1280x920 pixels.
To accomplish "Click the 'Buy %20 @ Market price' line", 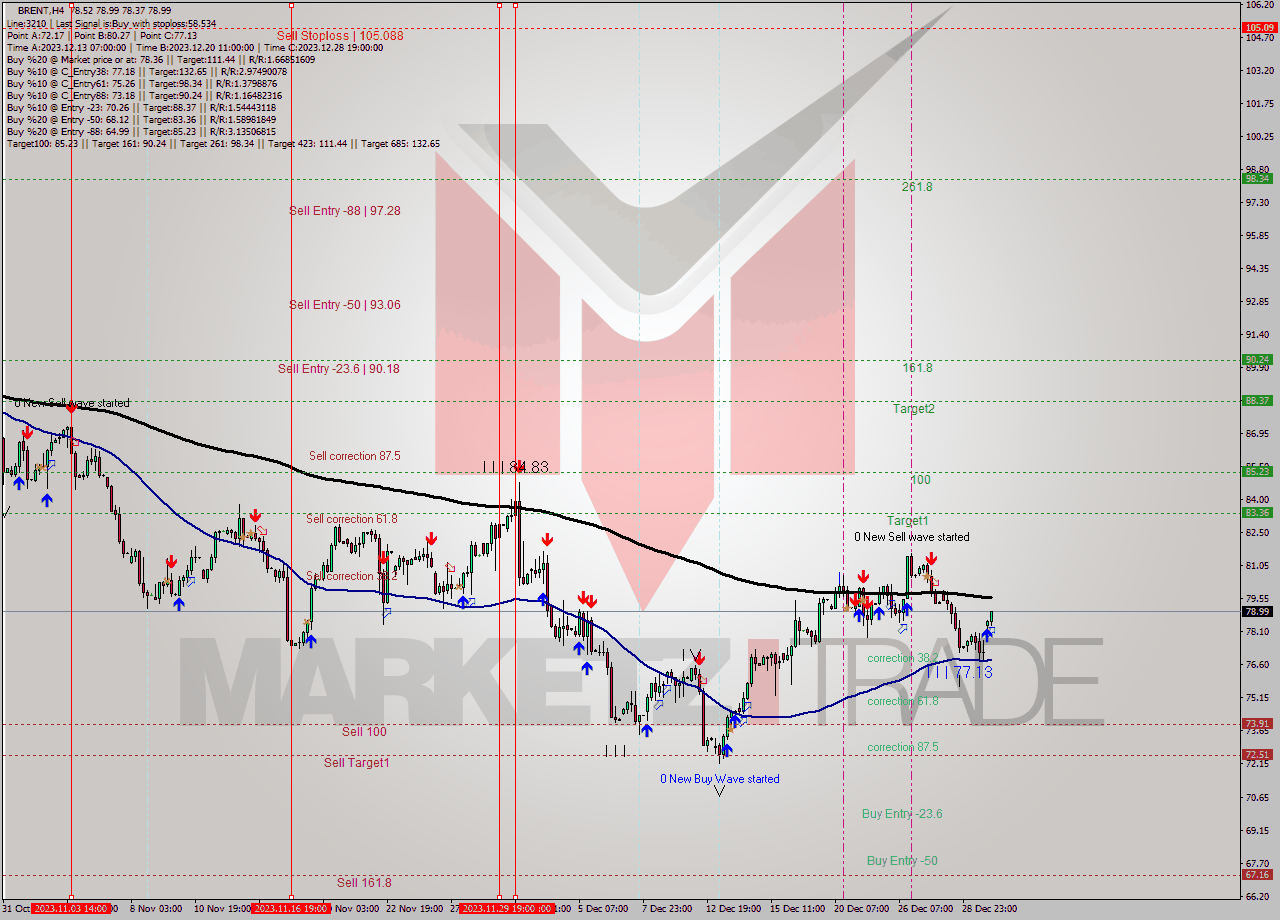I will tap(161, 59).
